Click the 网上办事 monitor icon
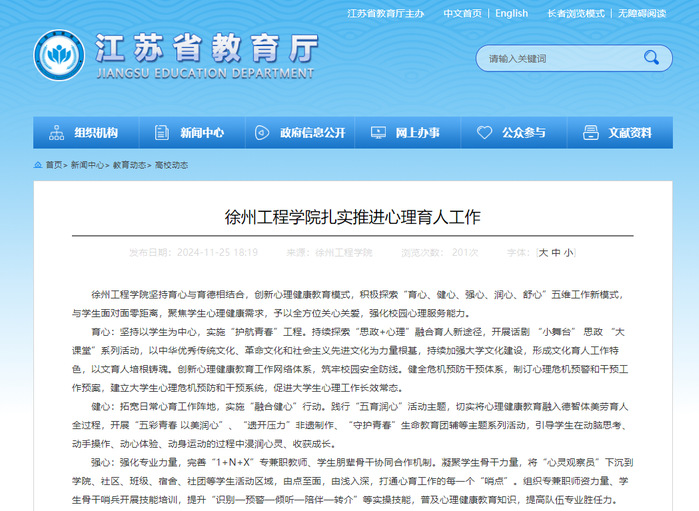 [x=378, y=133]
